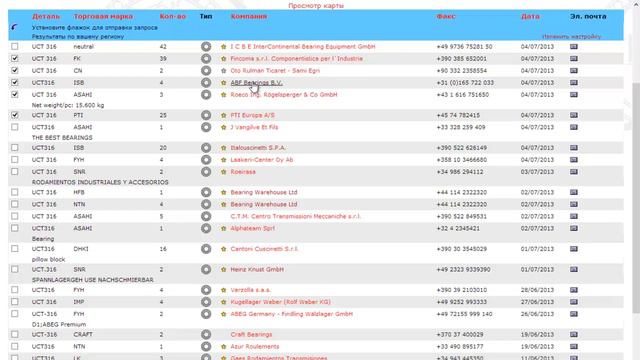Open the C.T.M. Centro Trasmissioni Meccaniche link

tap(296, 216)
